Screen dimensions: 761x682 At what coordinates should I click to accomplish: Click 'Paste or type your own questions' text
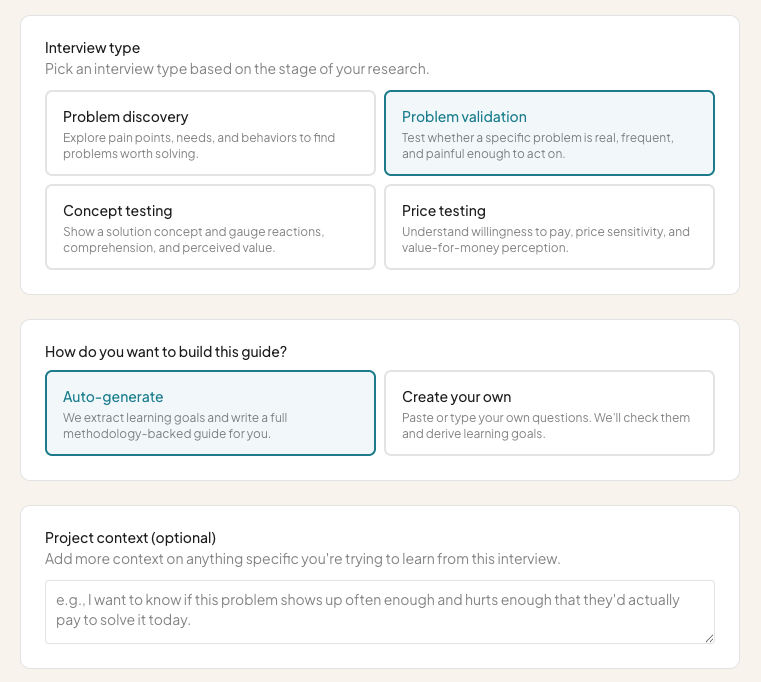pyautogui.click(x=546, y=426)
